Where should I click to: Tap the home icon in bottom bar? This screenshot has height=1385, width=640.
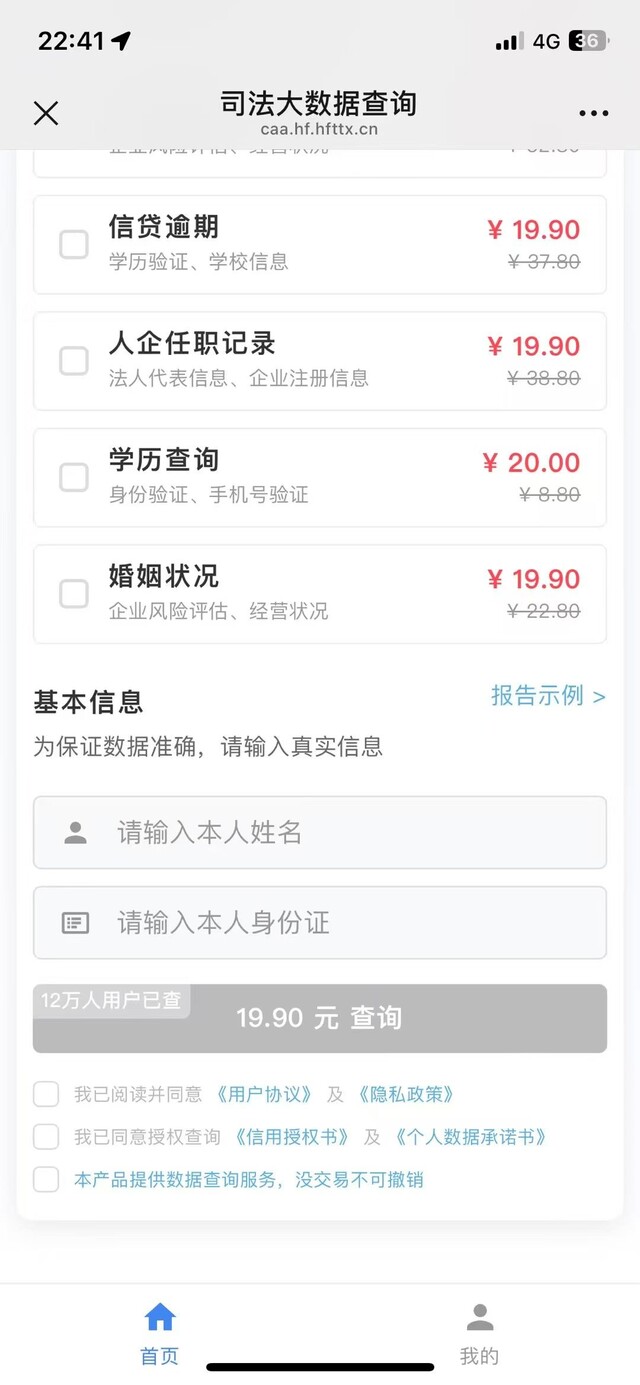point(160,1317)
